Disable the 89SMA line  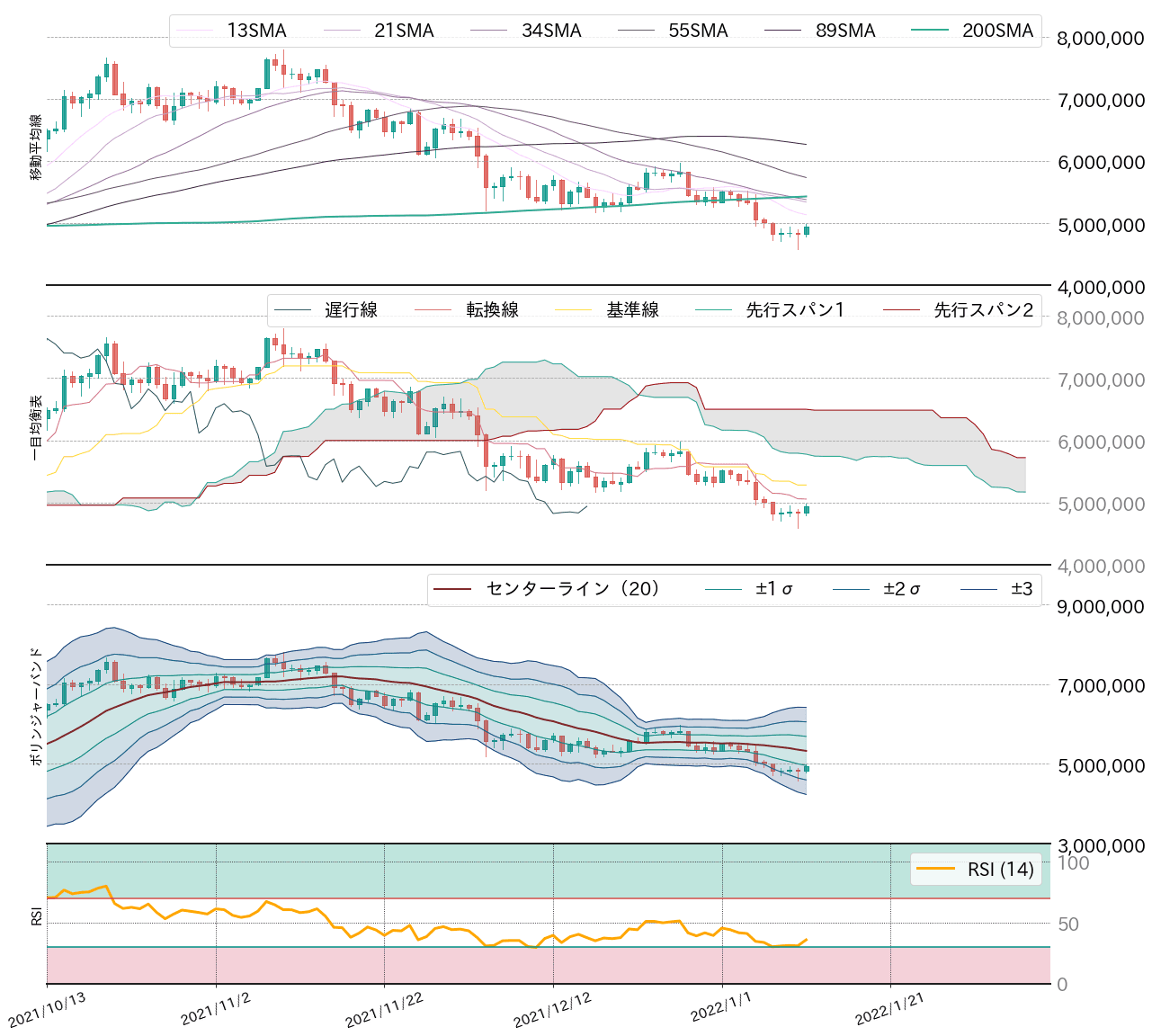(x=844, y=30)
